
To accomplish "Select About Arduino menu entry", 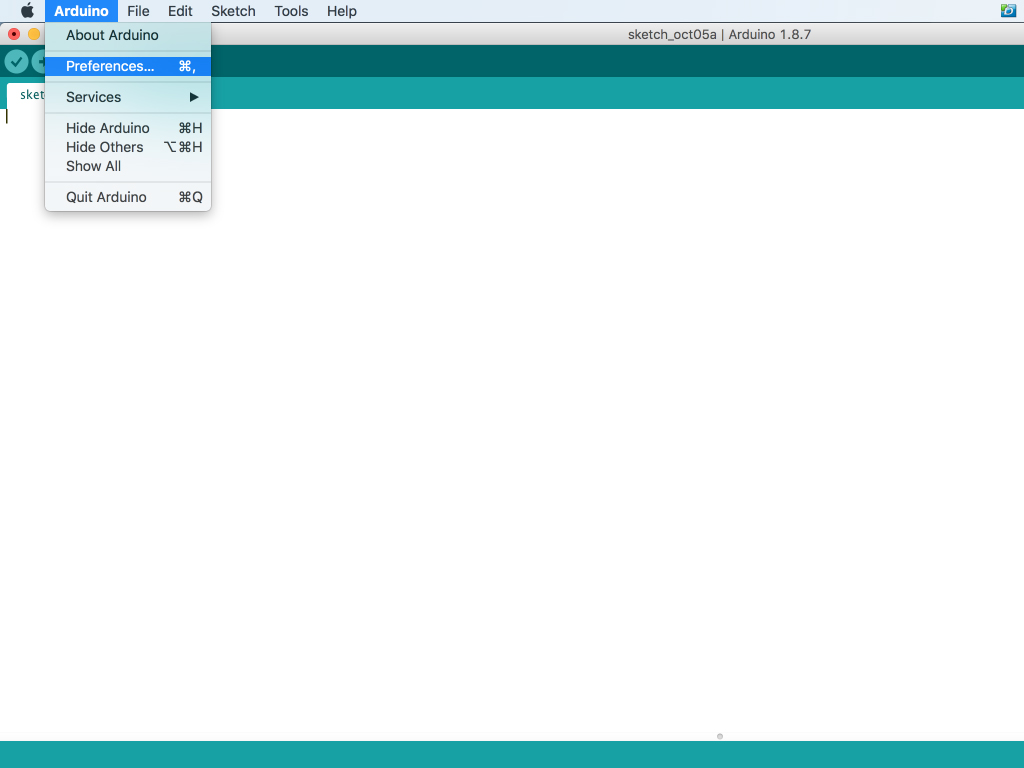I will [x=128, y=35].
